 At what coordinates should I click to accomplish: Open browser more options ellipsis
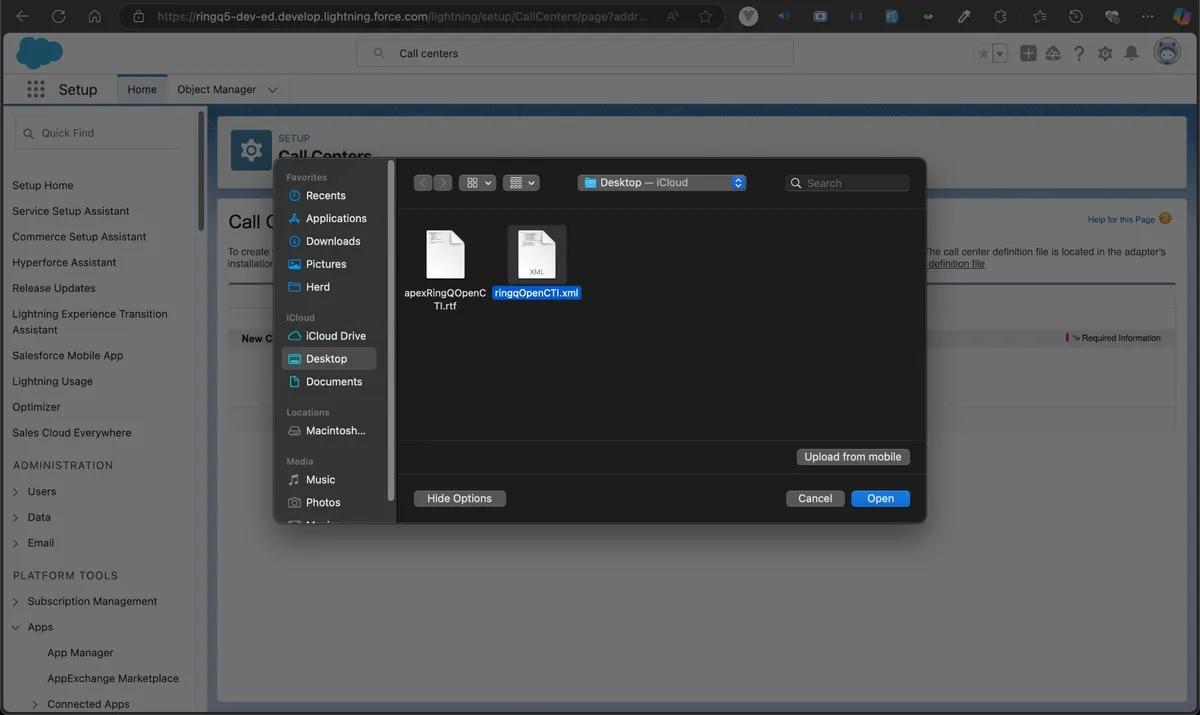[x=1147, y=16]
